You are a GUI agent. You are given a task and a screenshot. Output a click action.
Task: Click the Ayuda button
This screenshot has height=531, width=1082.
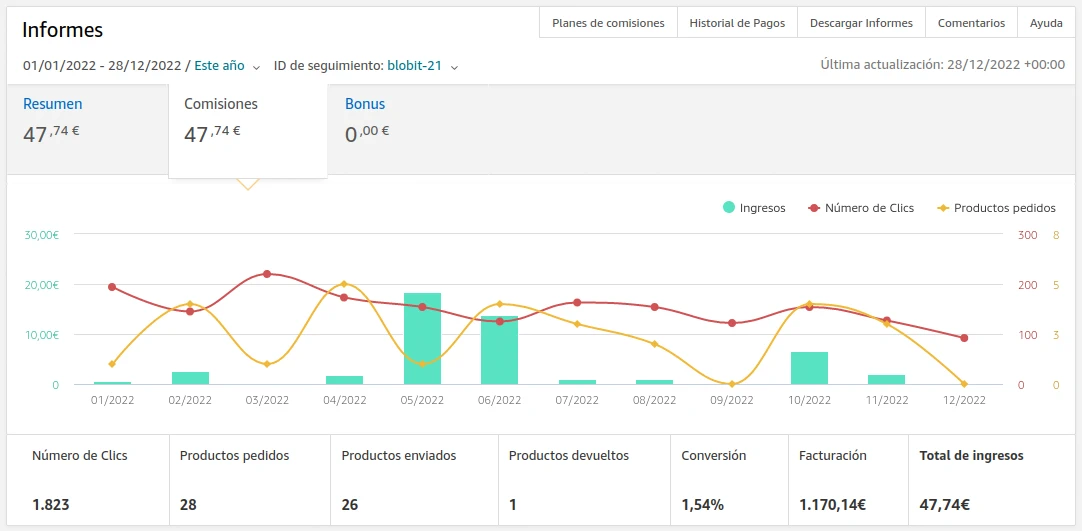tap(1046, 23)
